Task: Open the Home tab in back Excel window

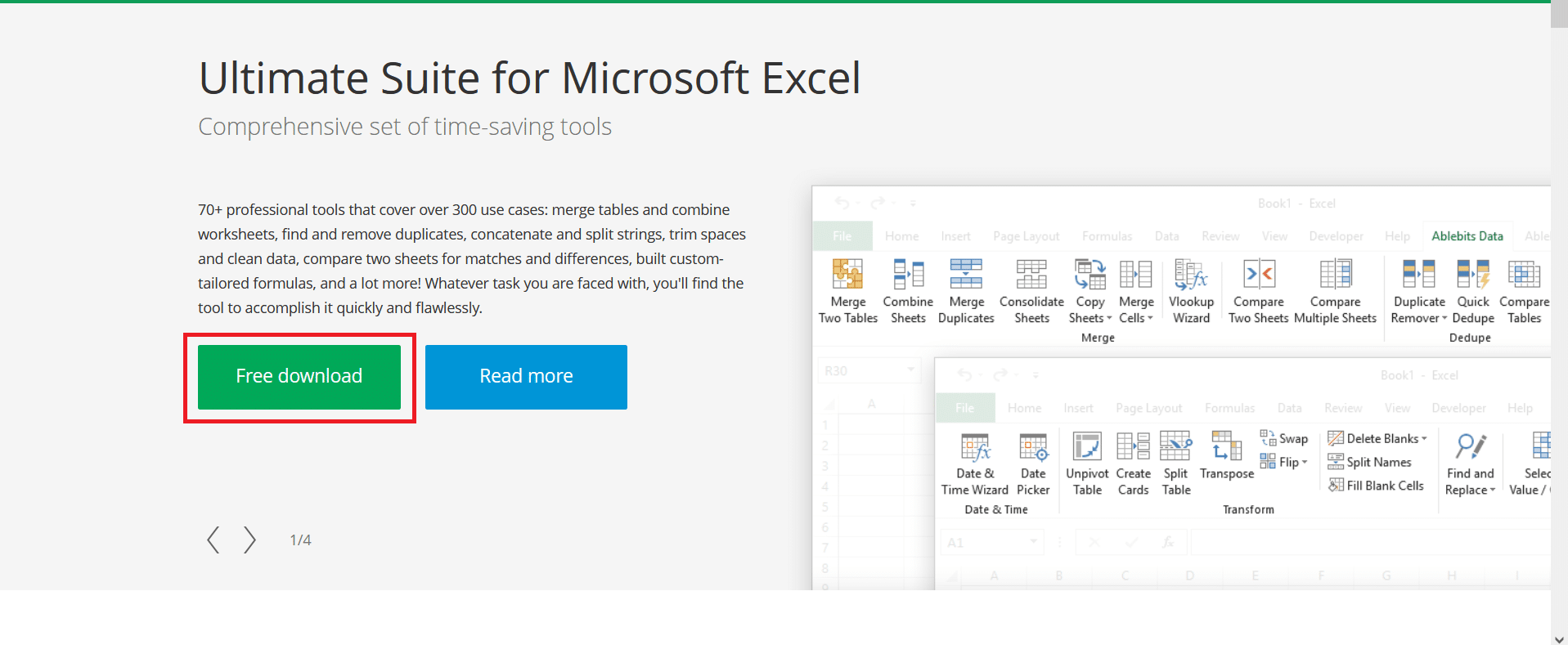Action: 902,236
